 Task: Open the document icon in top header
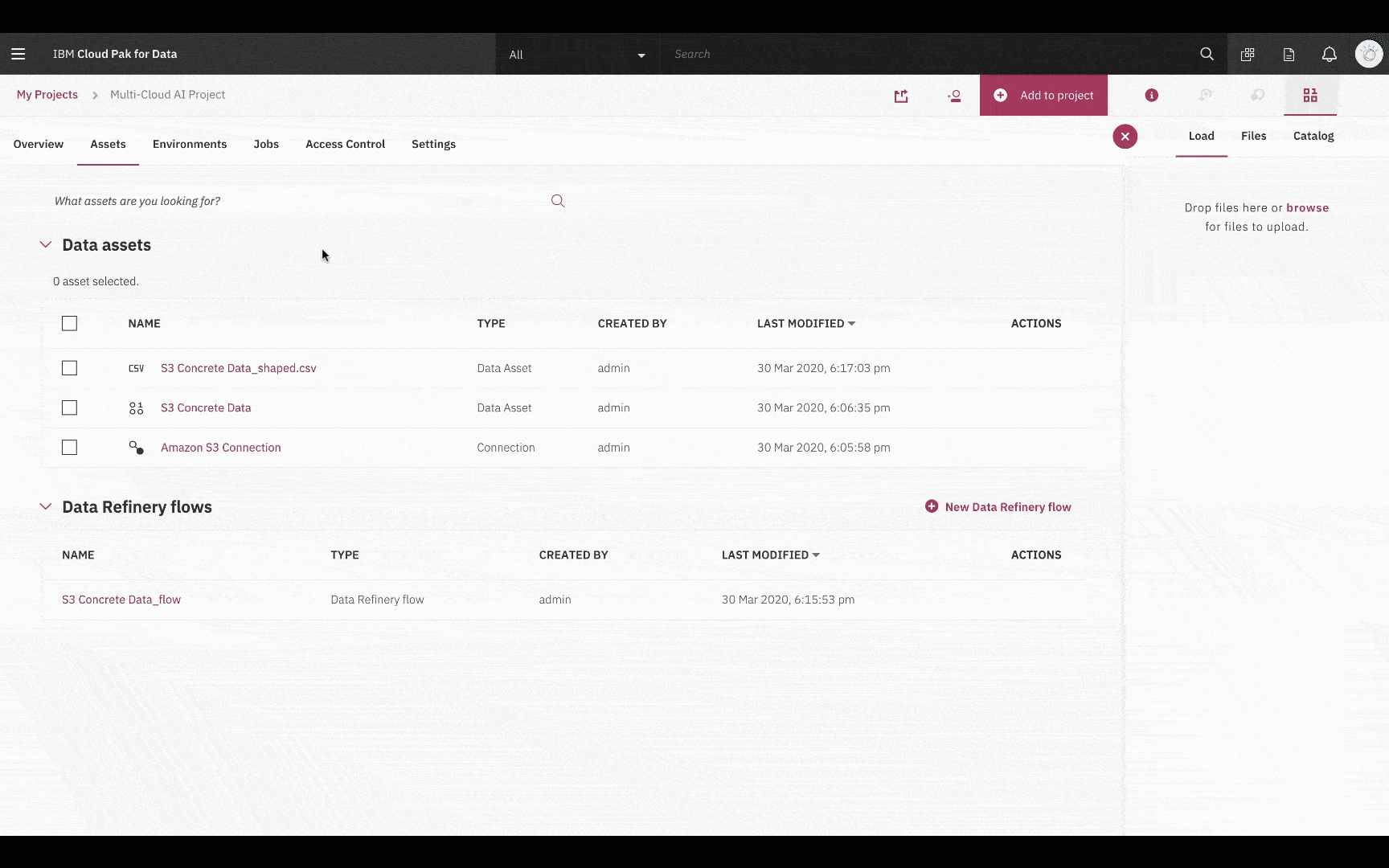1289,54
